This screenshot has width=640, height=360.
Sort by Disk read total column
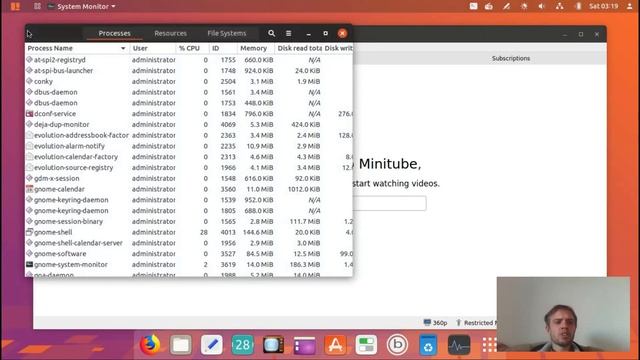(299, 49)
